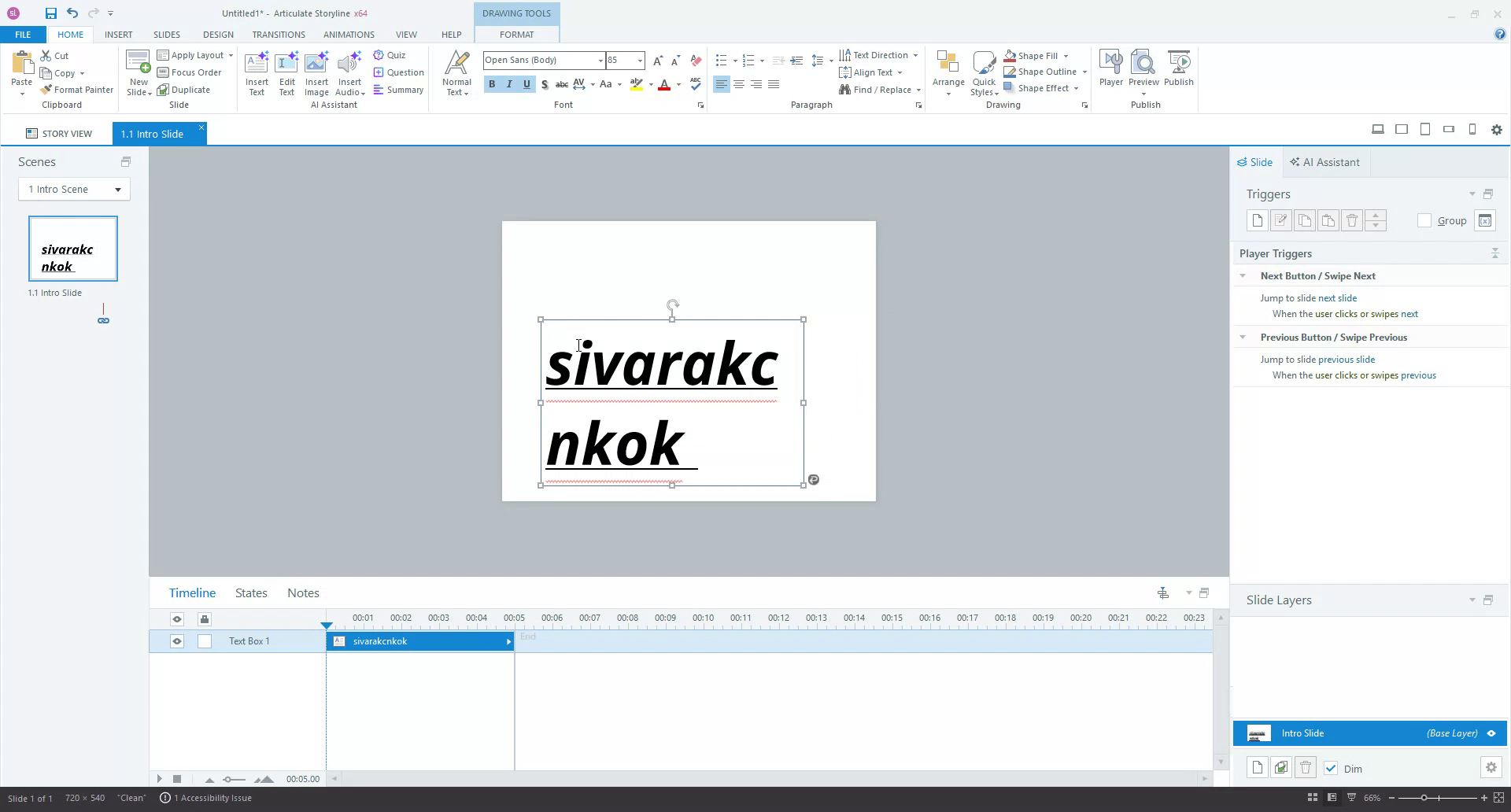Open the Quiz generator in AI Assistant

coord(390,54)
